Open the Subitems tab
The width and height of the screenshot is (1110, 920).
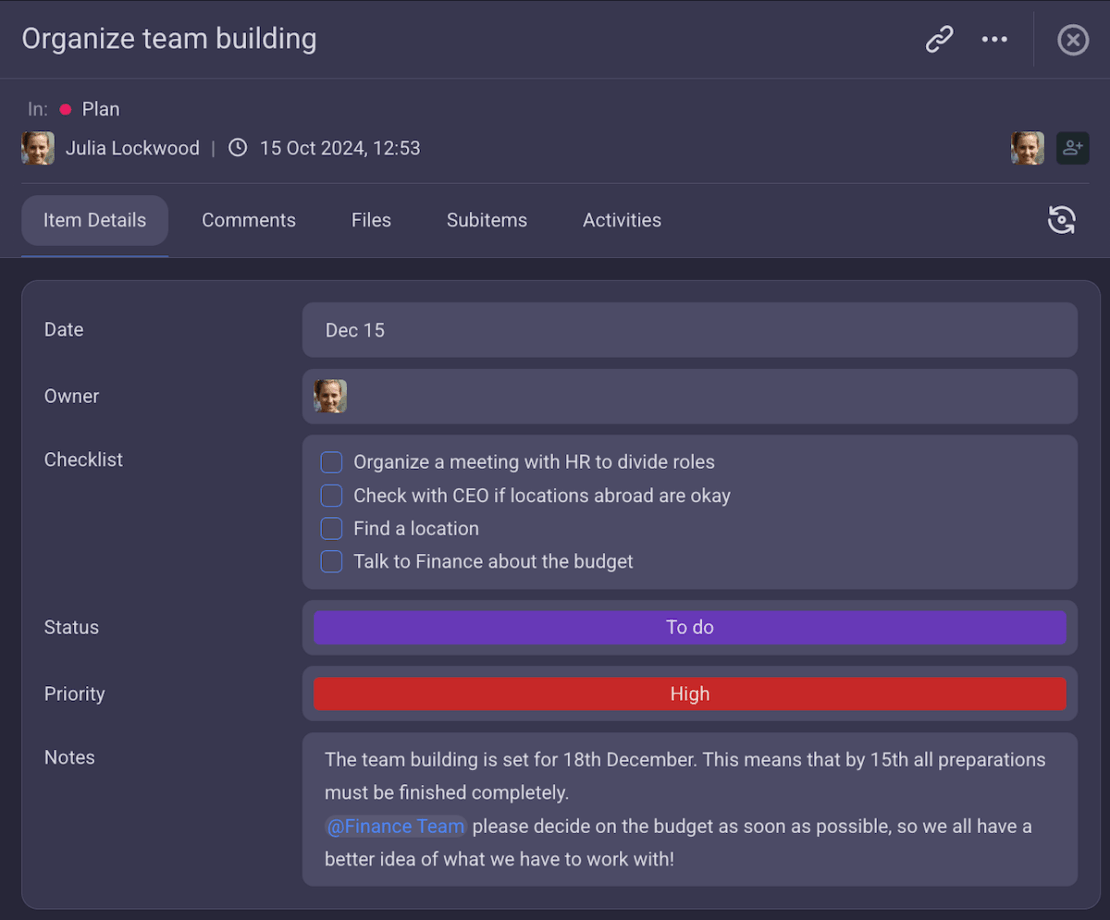pyautogui.click(x=487, y=220)
